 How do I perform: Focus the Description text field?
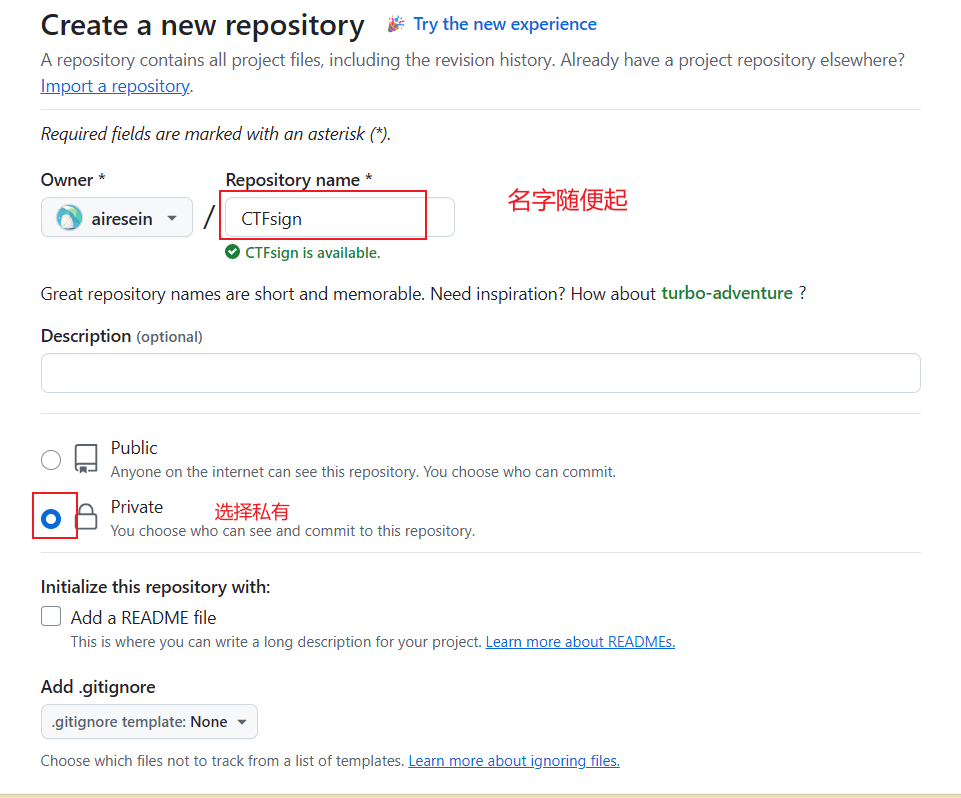coord(480,373)
